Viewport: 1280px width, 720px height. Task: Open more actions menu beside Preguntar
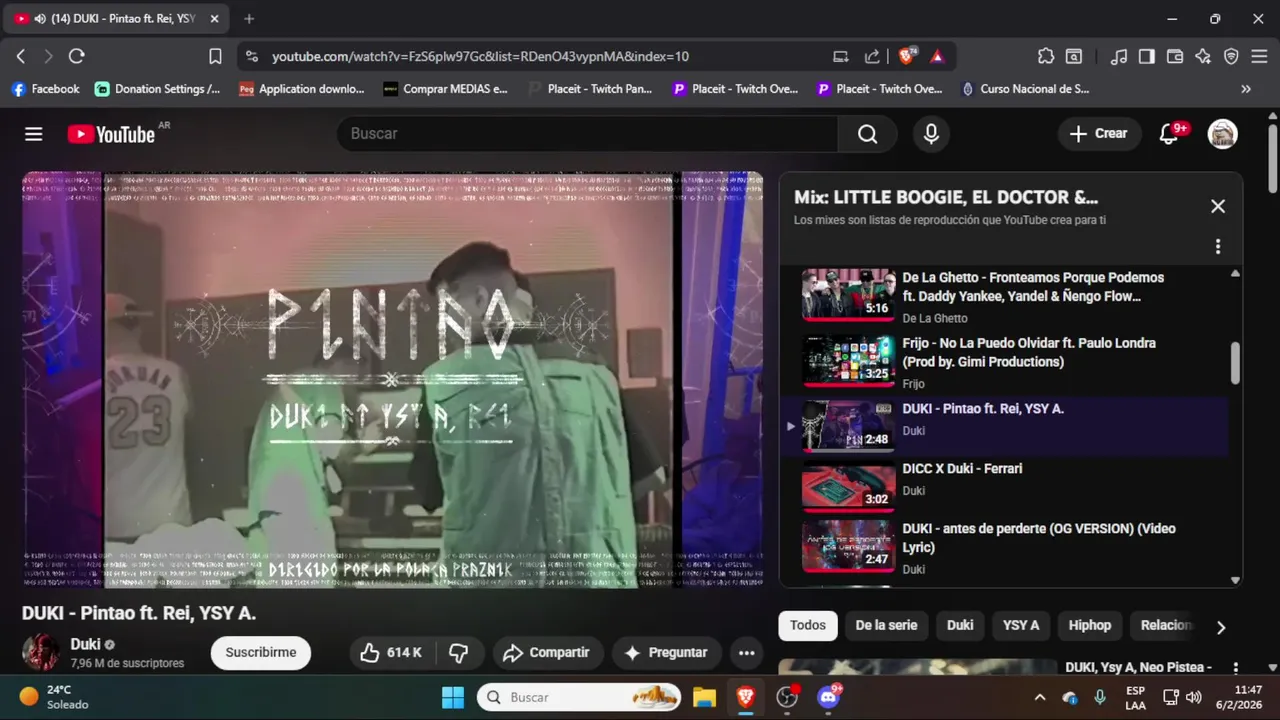point(746,653)
